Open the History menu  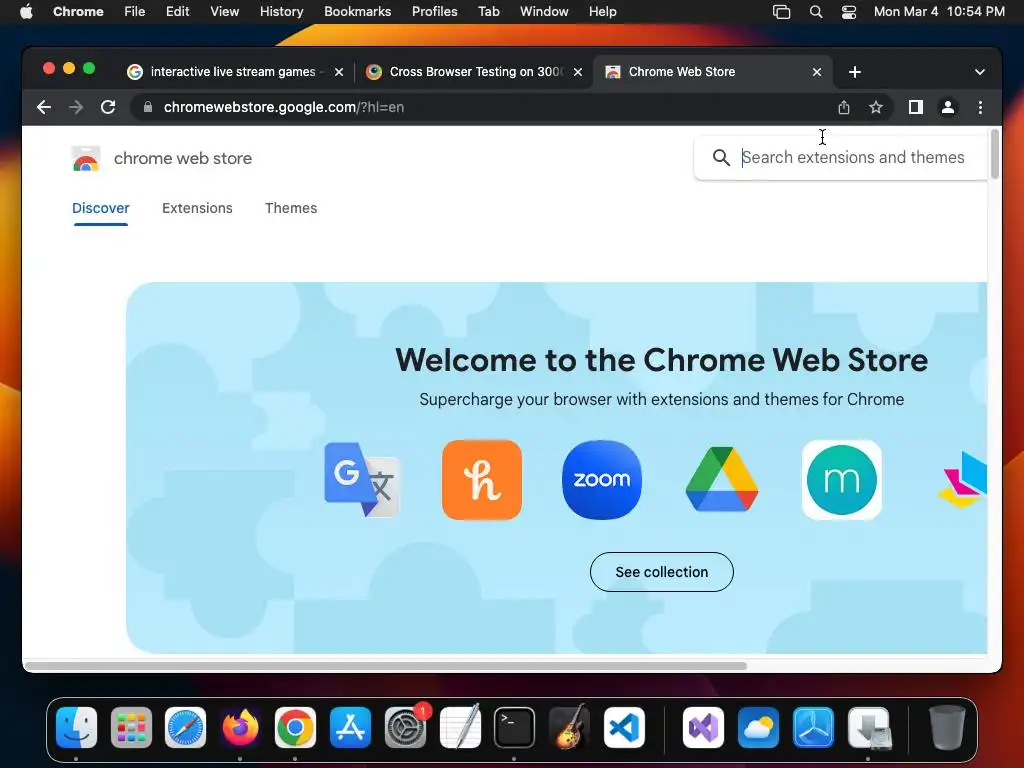click(281, 12)
